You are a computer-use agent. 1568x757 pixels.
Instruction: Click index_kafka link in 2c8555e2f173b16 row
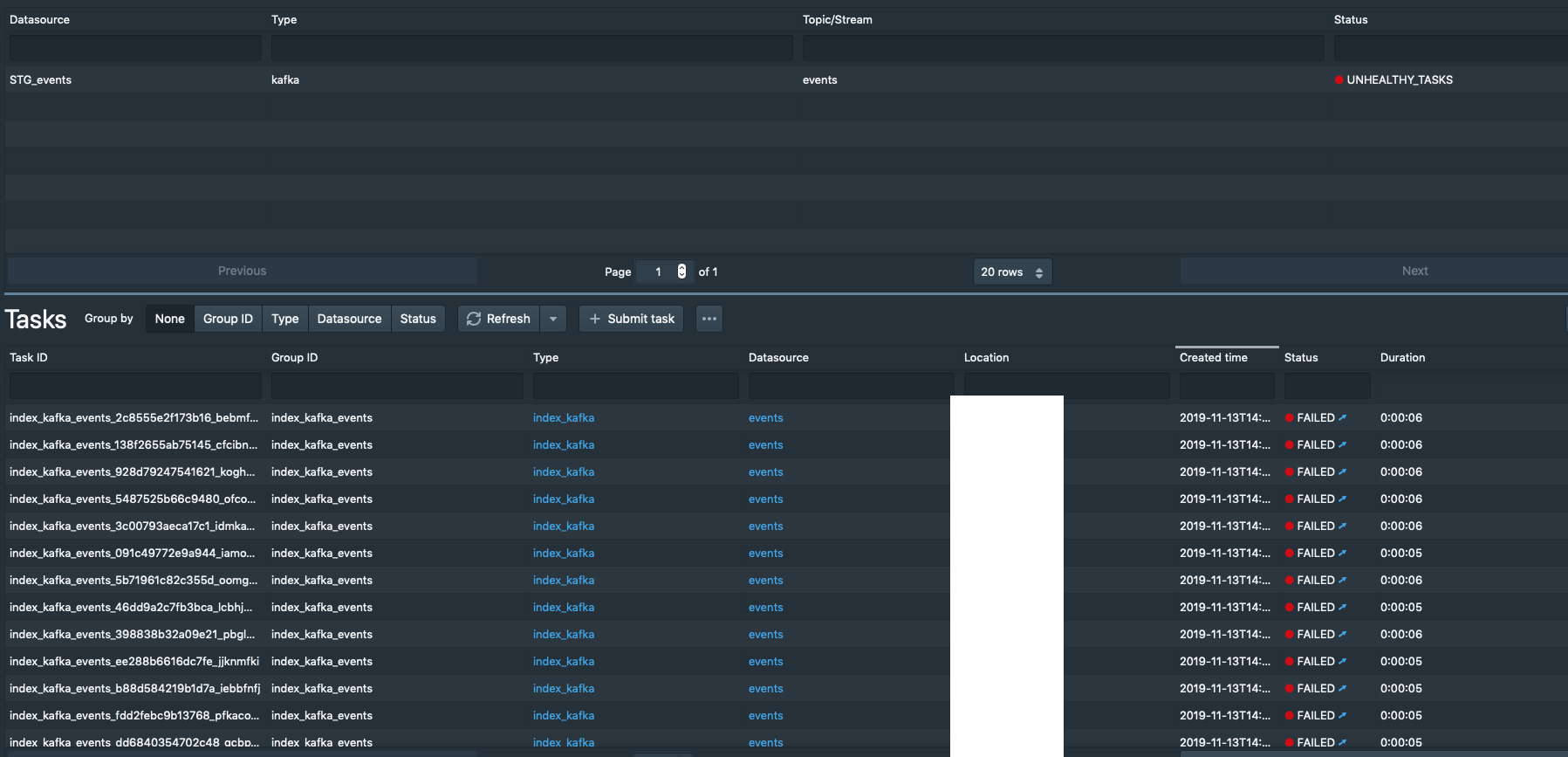coord(564,417)
